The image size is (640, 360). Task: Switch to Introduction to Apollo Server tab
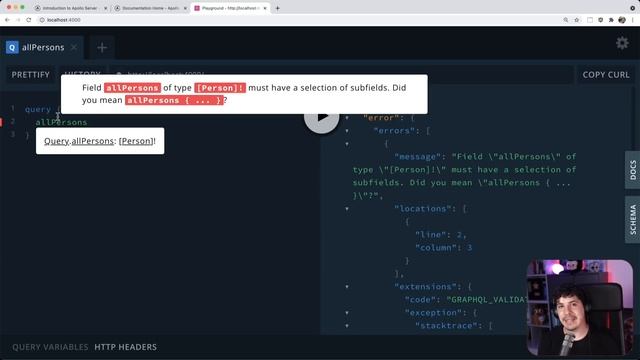pyautogui.click(x=70, y=8)
